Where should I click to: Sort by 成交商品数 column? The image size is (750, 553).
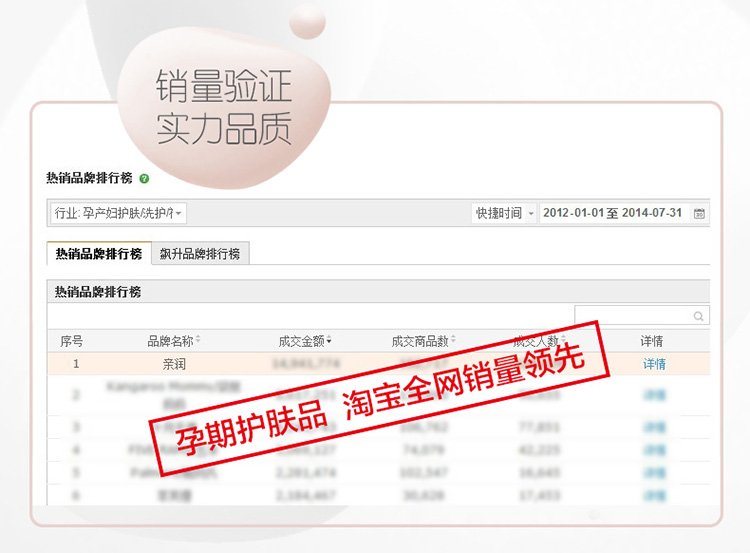[423, 341]
